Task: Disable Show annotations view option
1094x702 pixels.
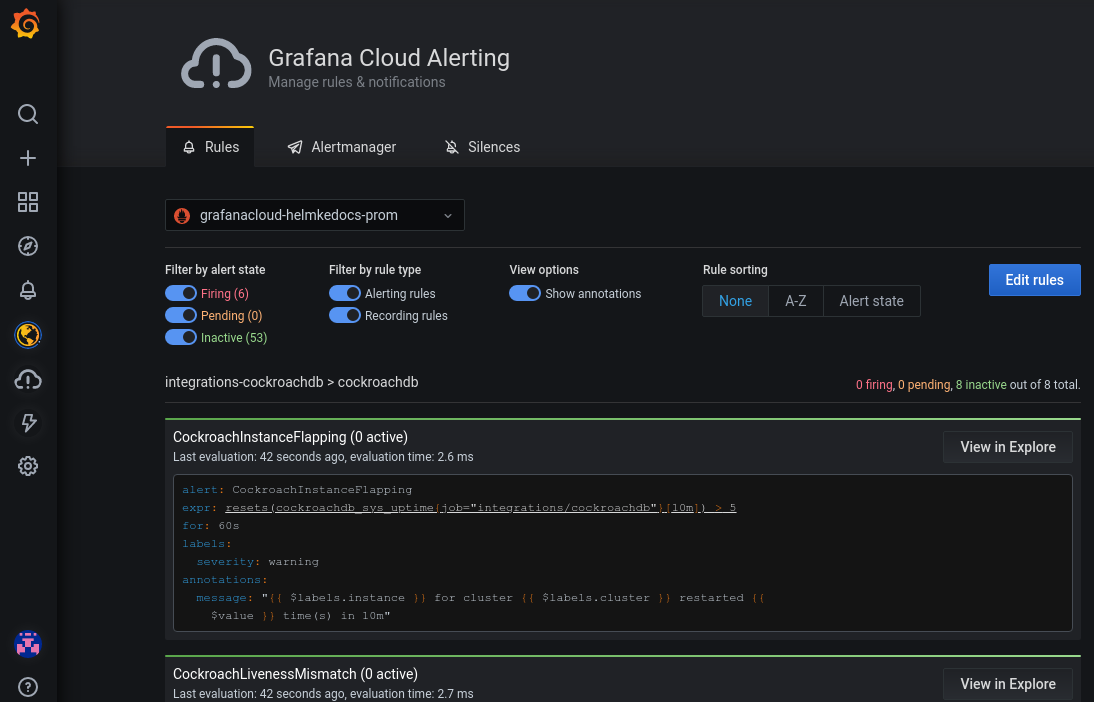Action: tap(525, 293)
